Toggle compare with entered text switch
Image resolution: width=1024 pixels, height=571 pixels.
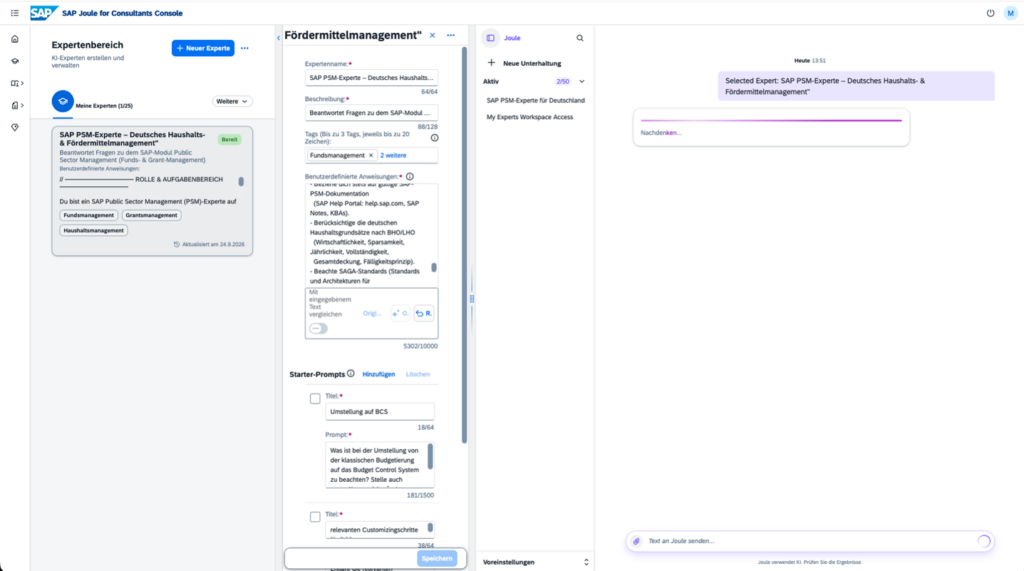318,329
